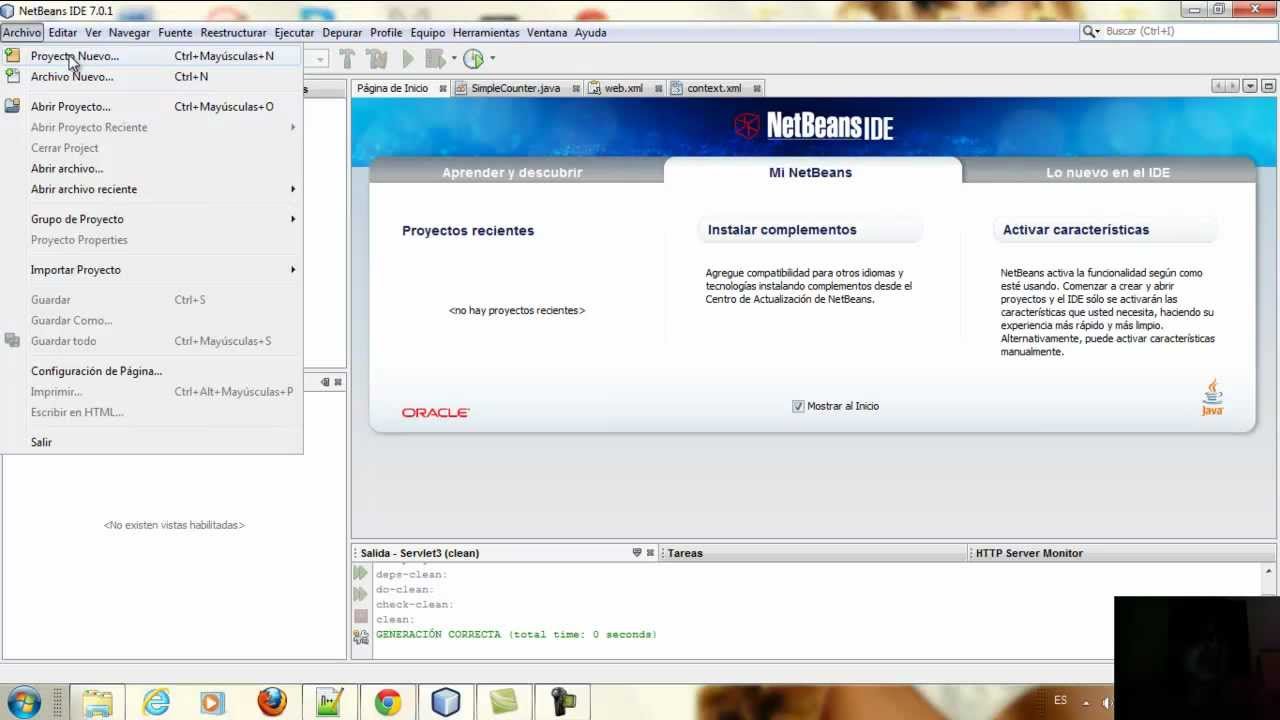Click the Activar características link
Viewport: 1280px width, 720px height.
pyautogui.click(x=1076, y=230)
